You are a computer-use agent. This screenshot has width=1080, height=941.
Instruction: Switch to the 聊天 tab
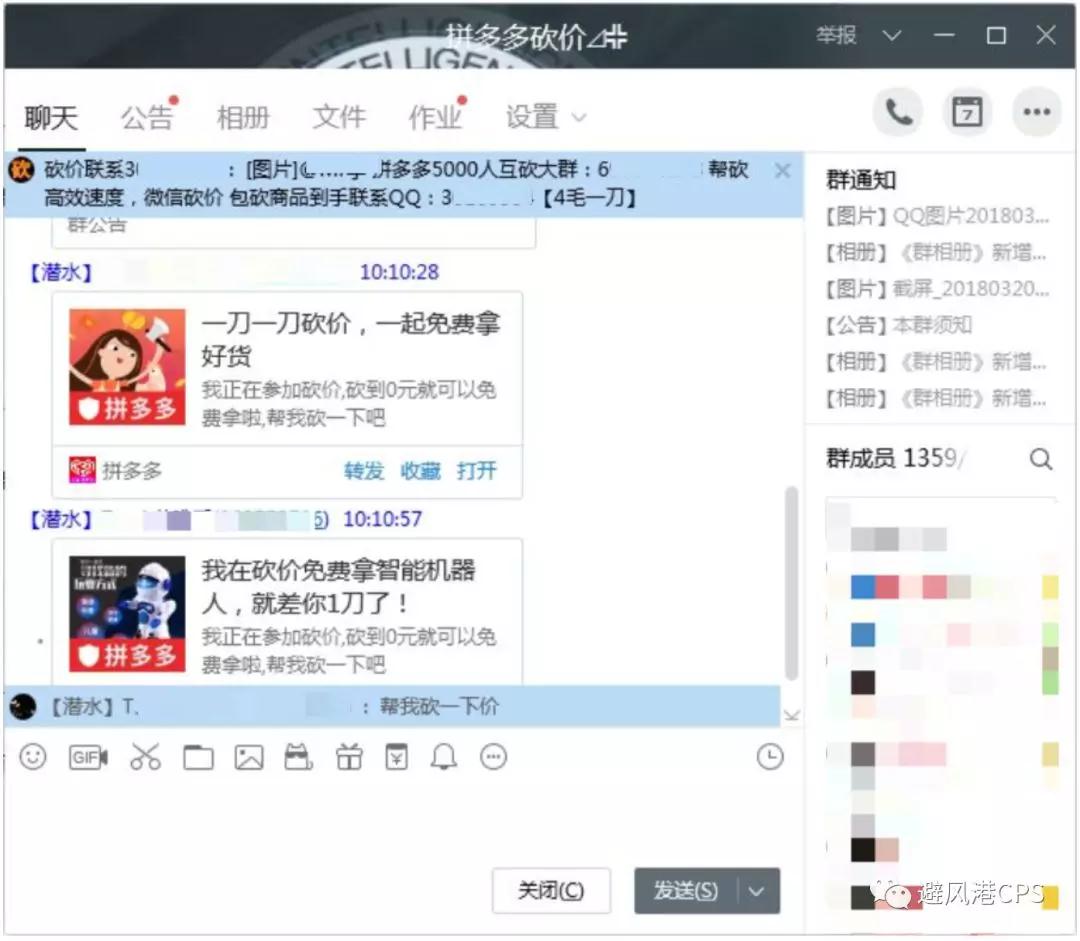(x=51, y=118)
